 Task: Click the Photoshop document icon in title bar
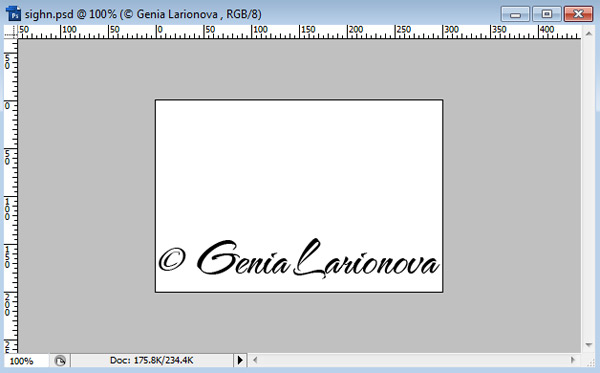pyautogui.click(x=14, y=14)
